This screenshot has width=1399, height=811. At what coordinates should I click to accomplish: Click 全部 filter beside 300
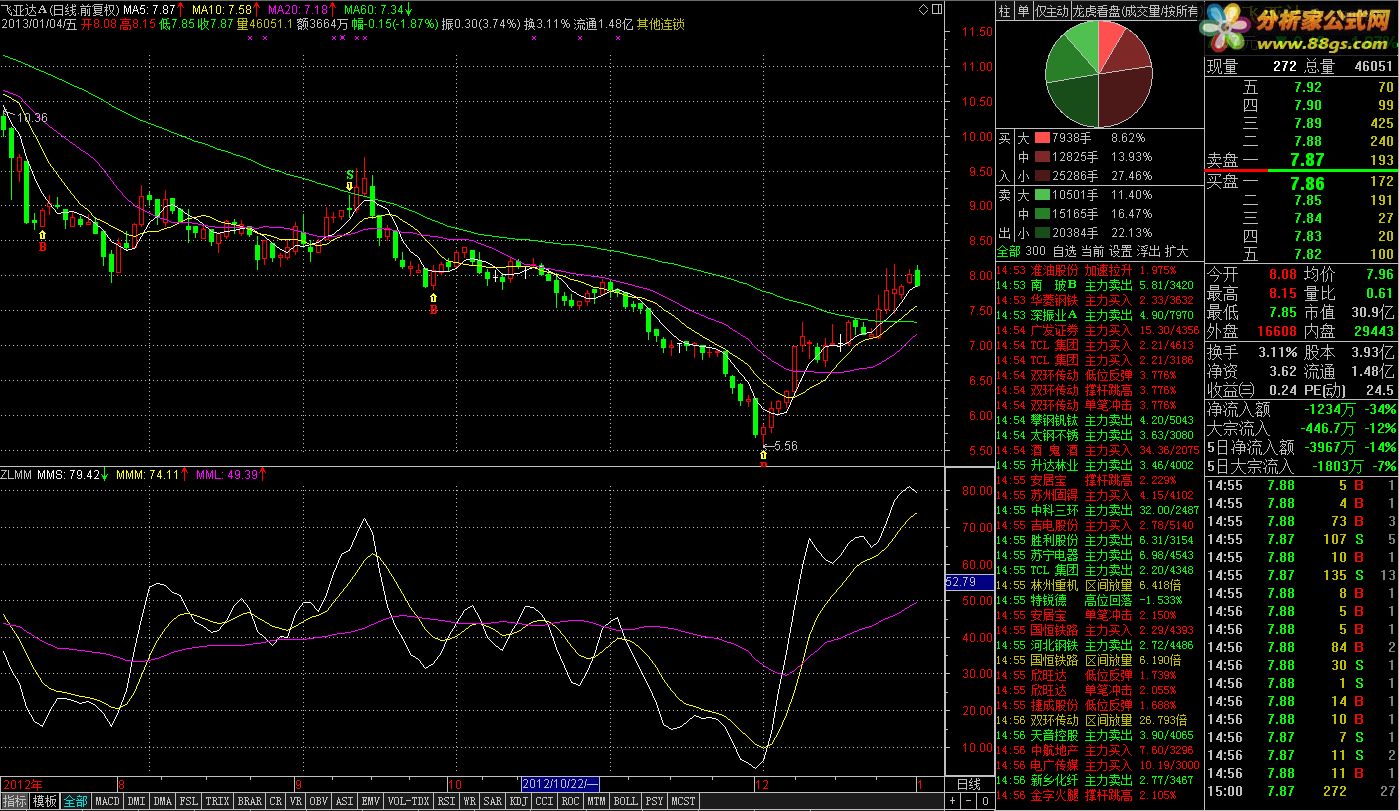coord(1009,251)
